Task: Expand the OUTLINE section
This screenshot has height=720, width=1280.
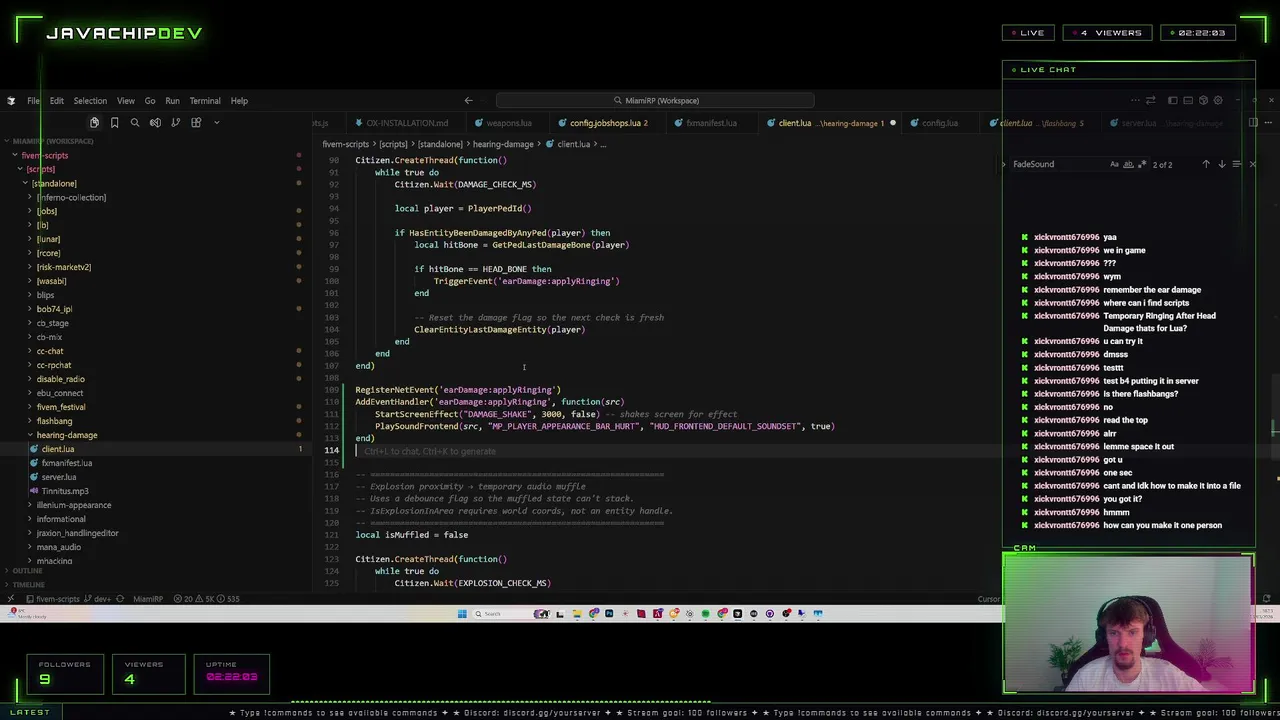Action: 28,571
